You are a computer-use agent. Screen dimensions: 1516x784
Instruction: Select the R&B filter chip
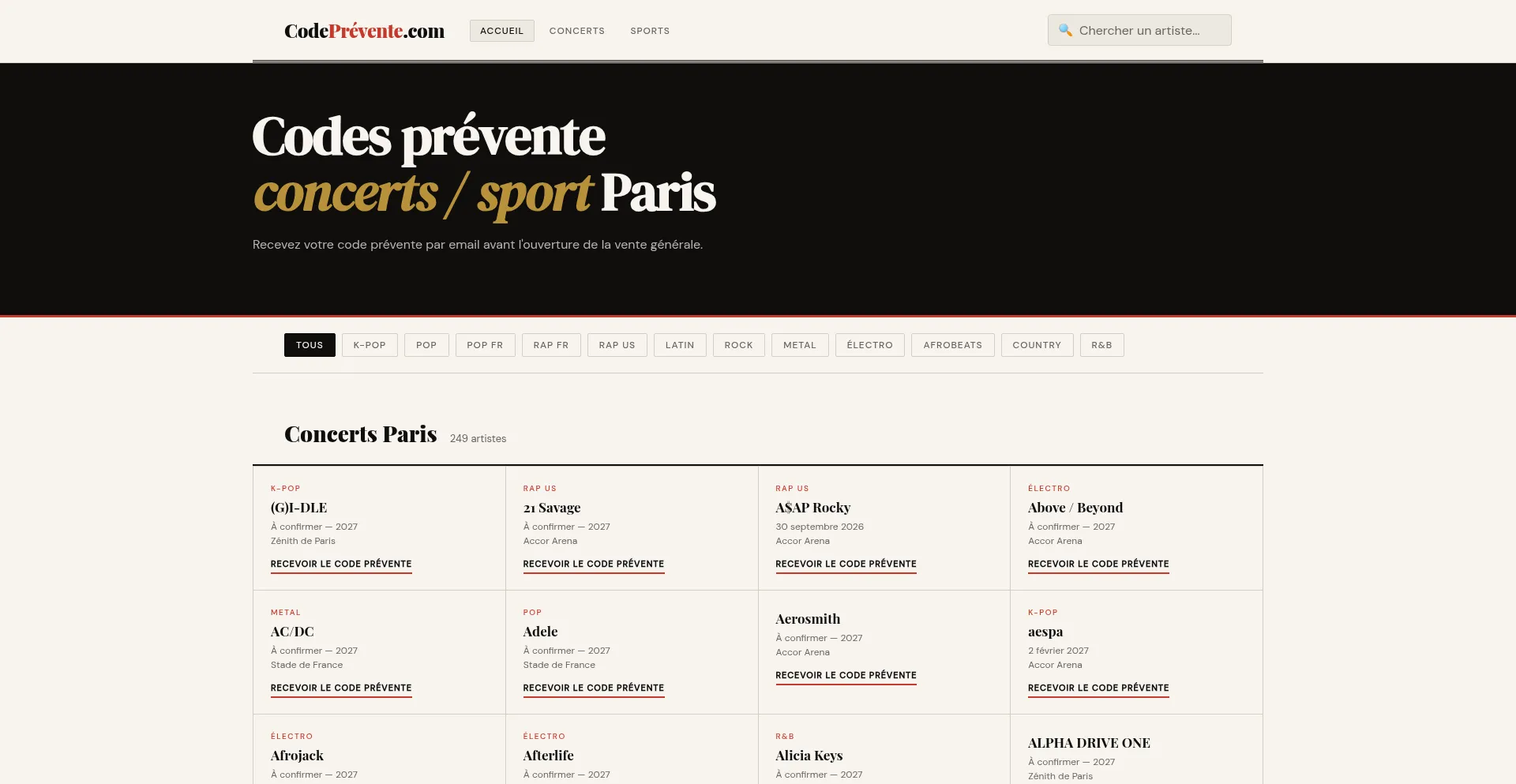pos(1101,345)
